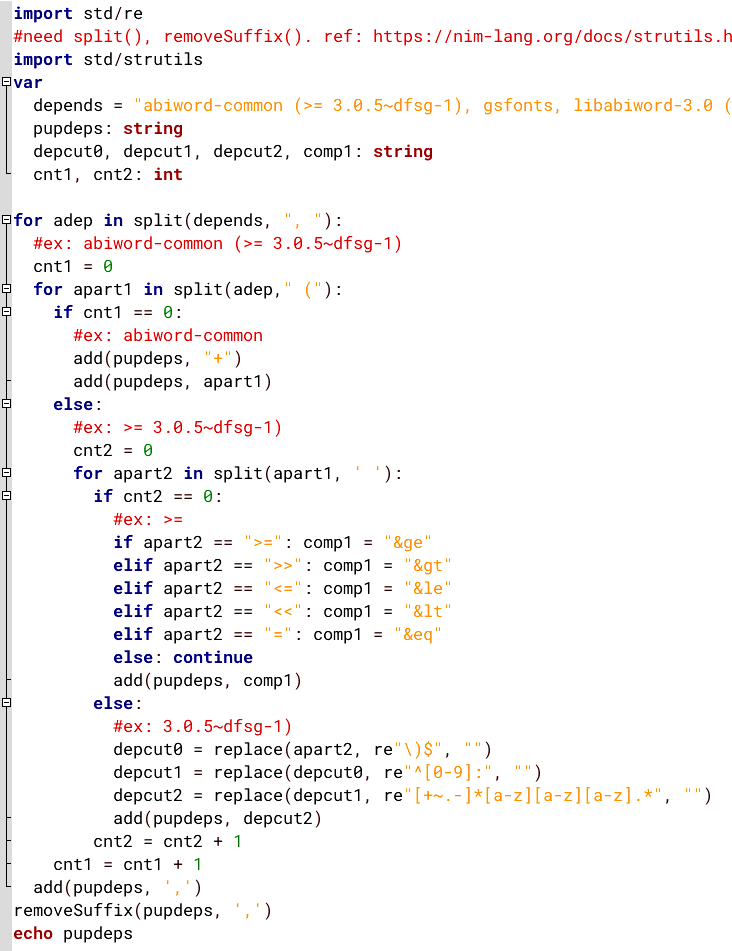Click the line beginning 'depcut0 = replace'
Viewport: 732px width, 951px height.
303,750
